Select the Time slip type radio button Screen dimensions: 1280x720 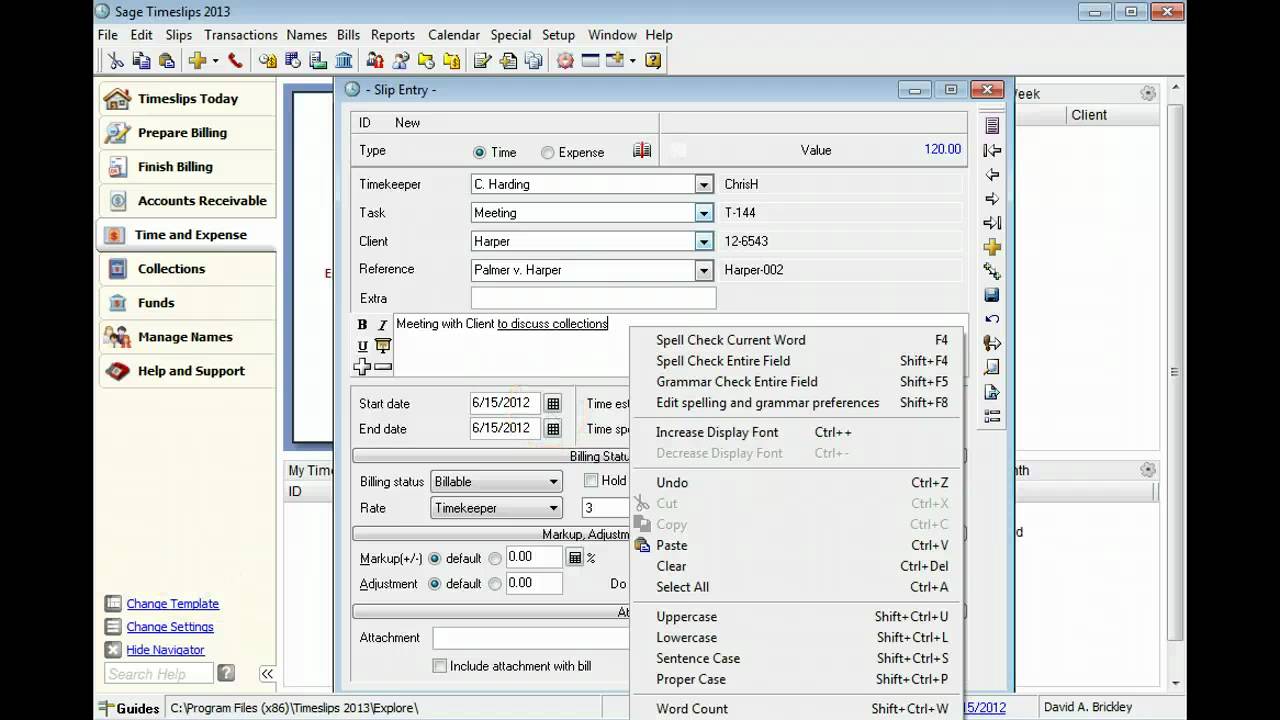pyautogui.click(x=479, y=153)
